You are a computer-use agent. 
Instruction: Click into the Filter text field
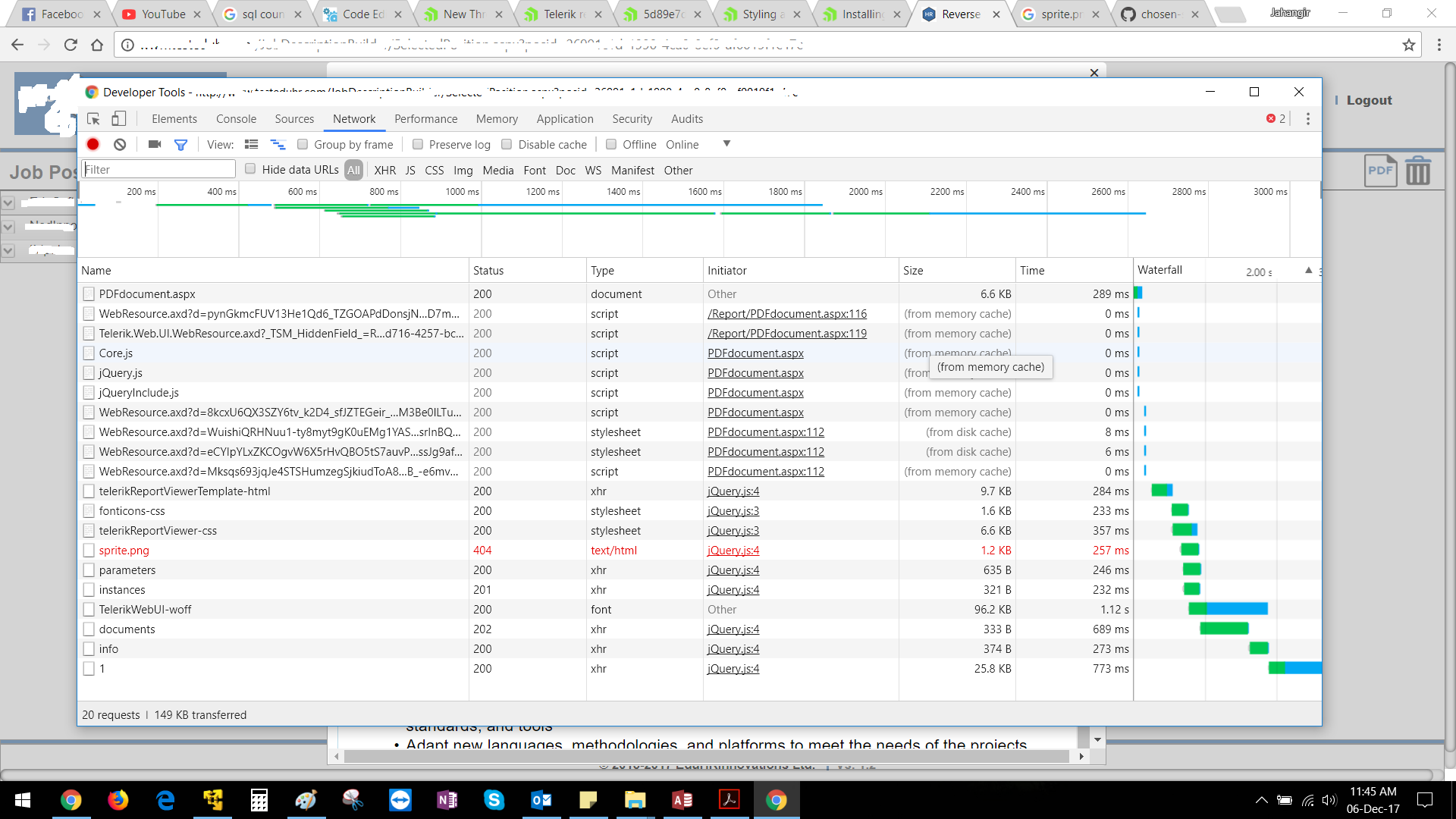[x=159, y=169]
